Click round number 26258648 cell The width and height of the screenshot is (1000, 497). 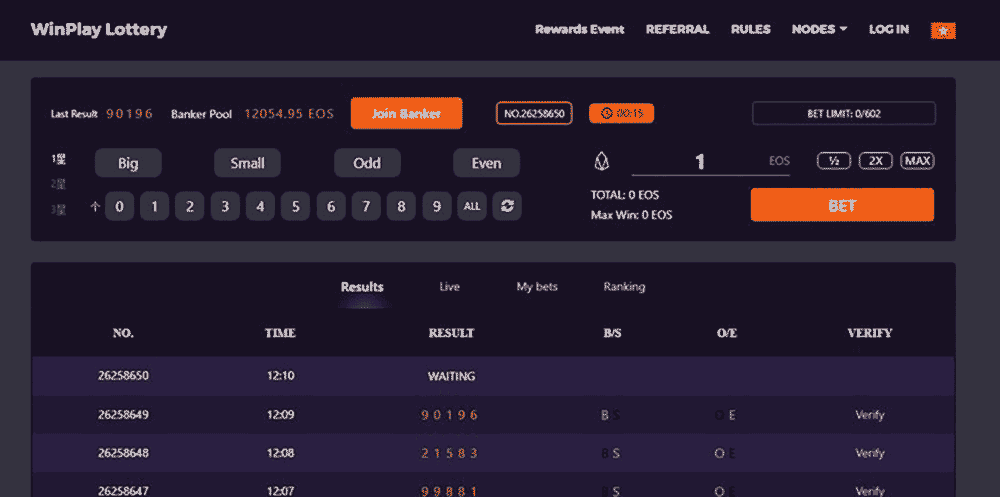coord(123,454)
